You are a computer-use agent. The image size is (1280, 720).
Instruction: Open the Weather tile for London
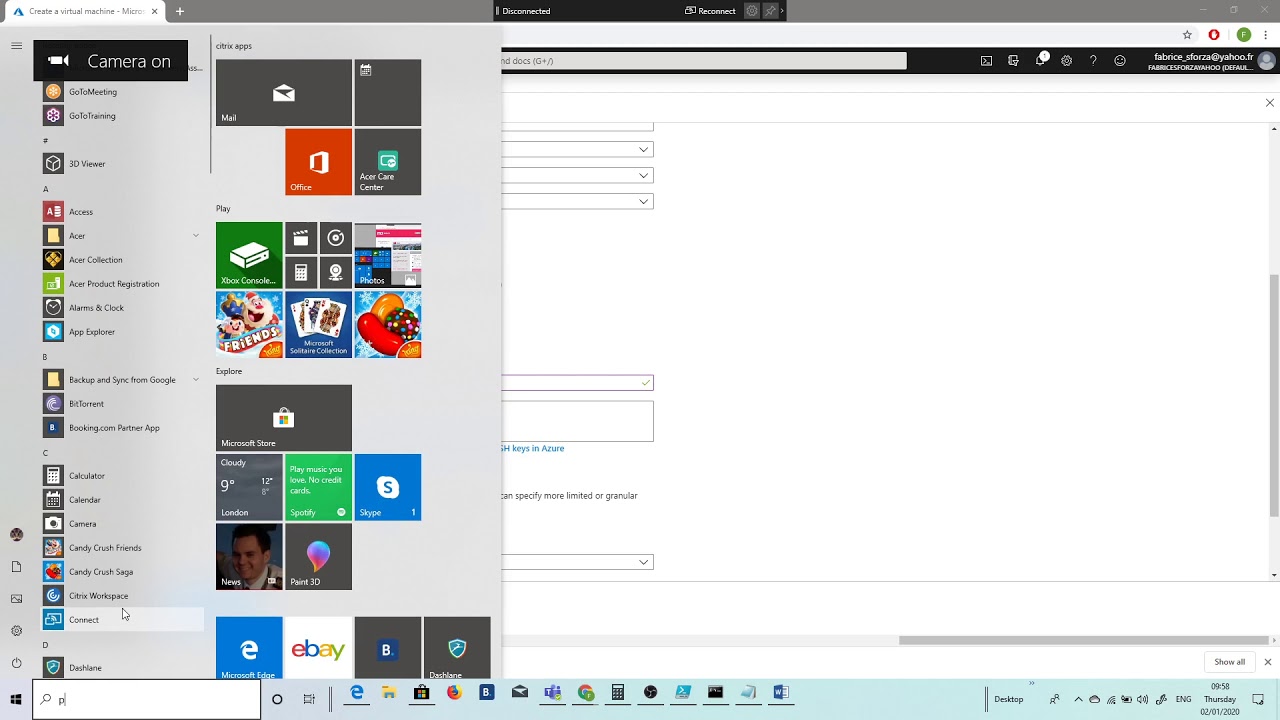(x=249, y=487)
